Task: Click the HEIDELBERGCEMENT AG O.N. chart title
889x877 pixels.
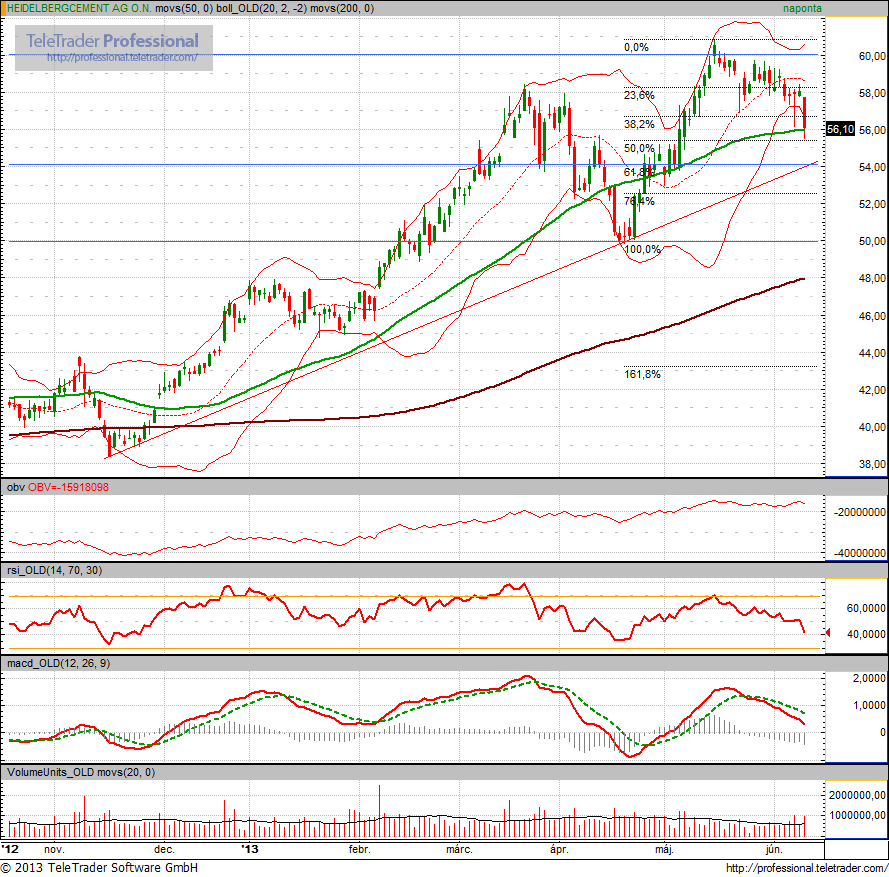Action: pyautogui.click(x=79, y=9)
